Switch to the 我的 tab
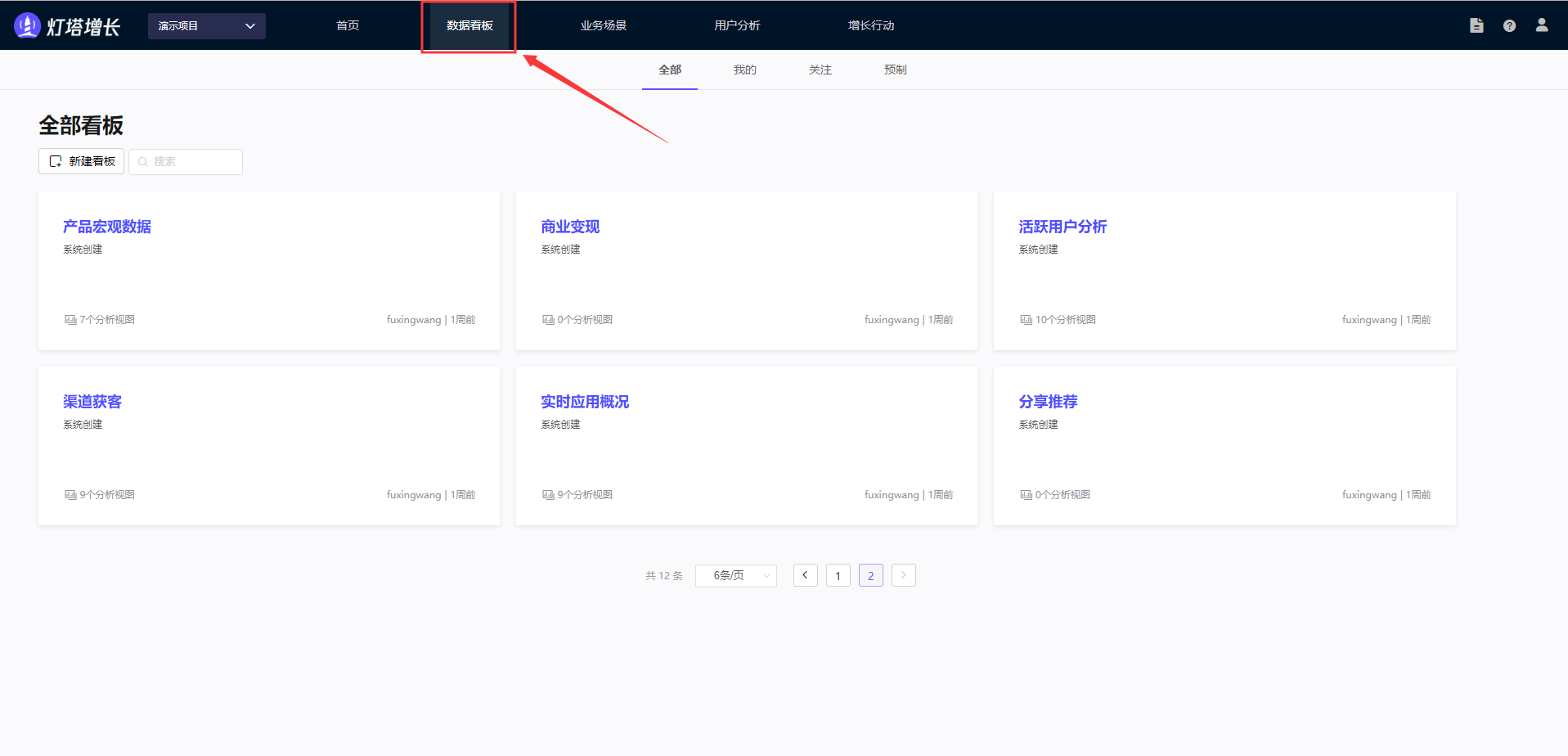Viewport: 1568px width, 756px height. pyautogui.click(x=745, y=70)
